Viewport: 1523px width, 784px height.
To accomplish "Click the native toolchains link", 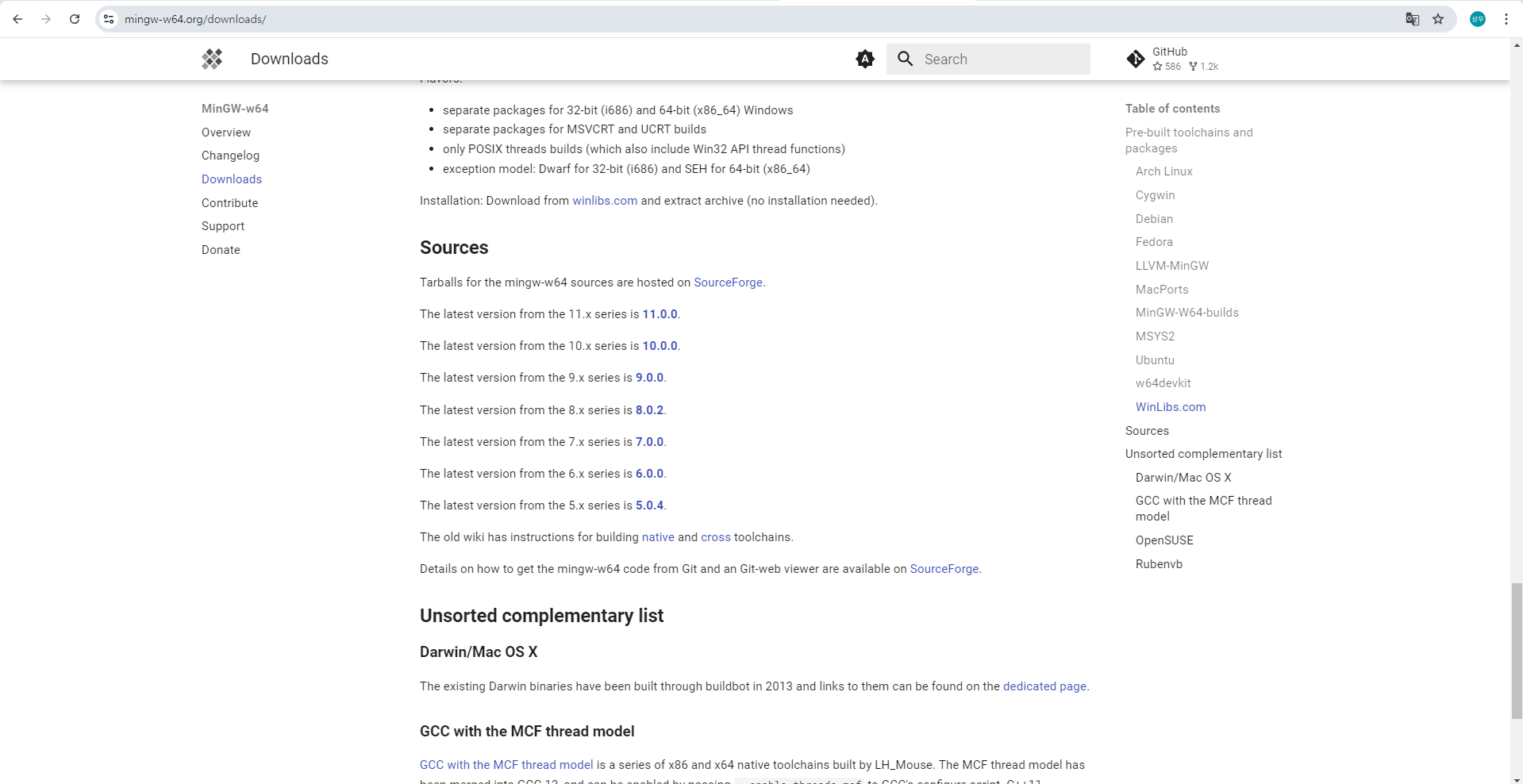I will [658, 537].
